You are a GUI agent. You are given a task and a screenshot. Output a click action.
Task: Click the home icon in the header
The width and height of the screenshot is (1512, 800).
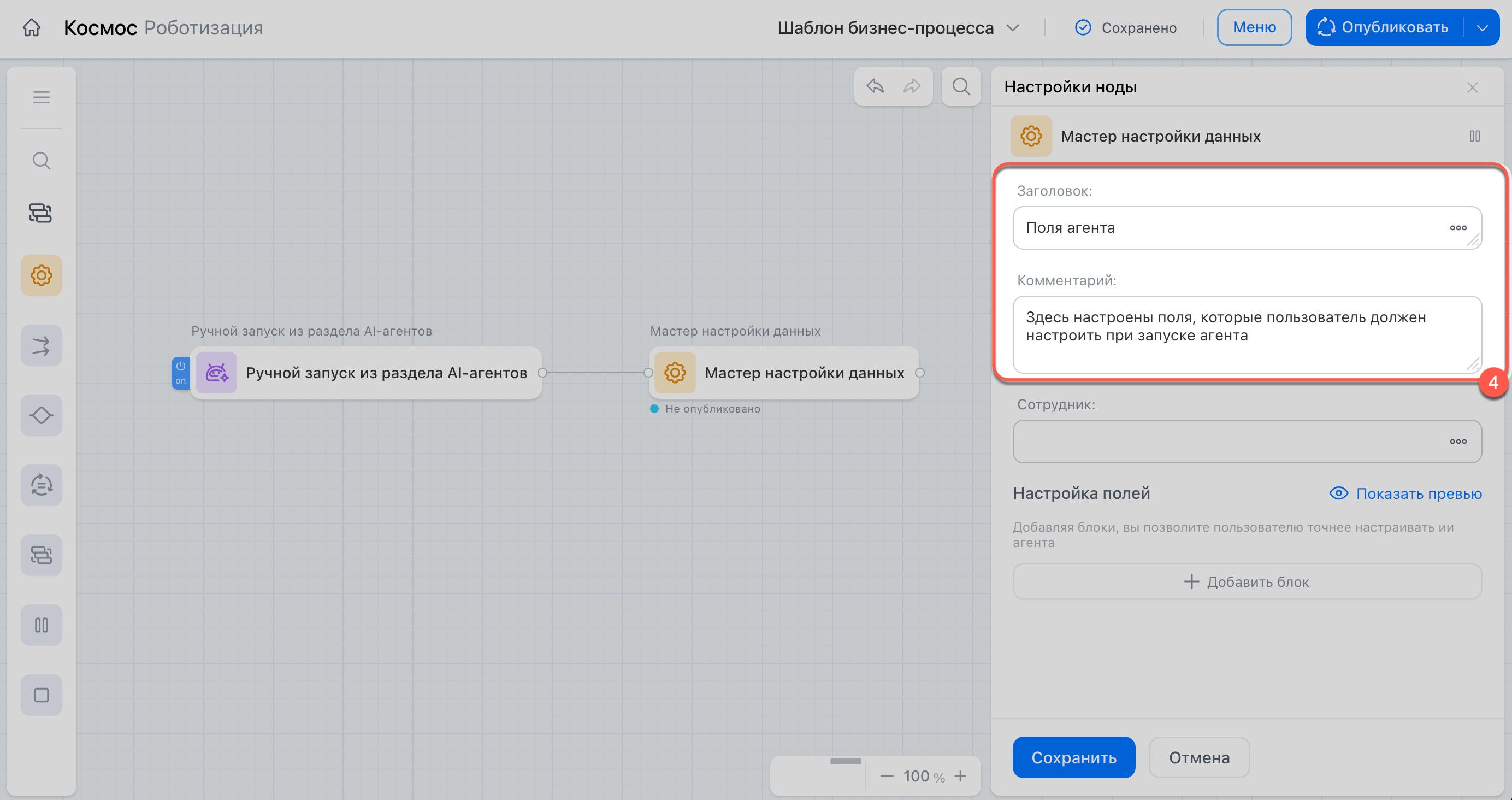(x=32, y=28)
